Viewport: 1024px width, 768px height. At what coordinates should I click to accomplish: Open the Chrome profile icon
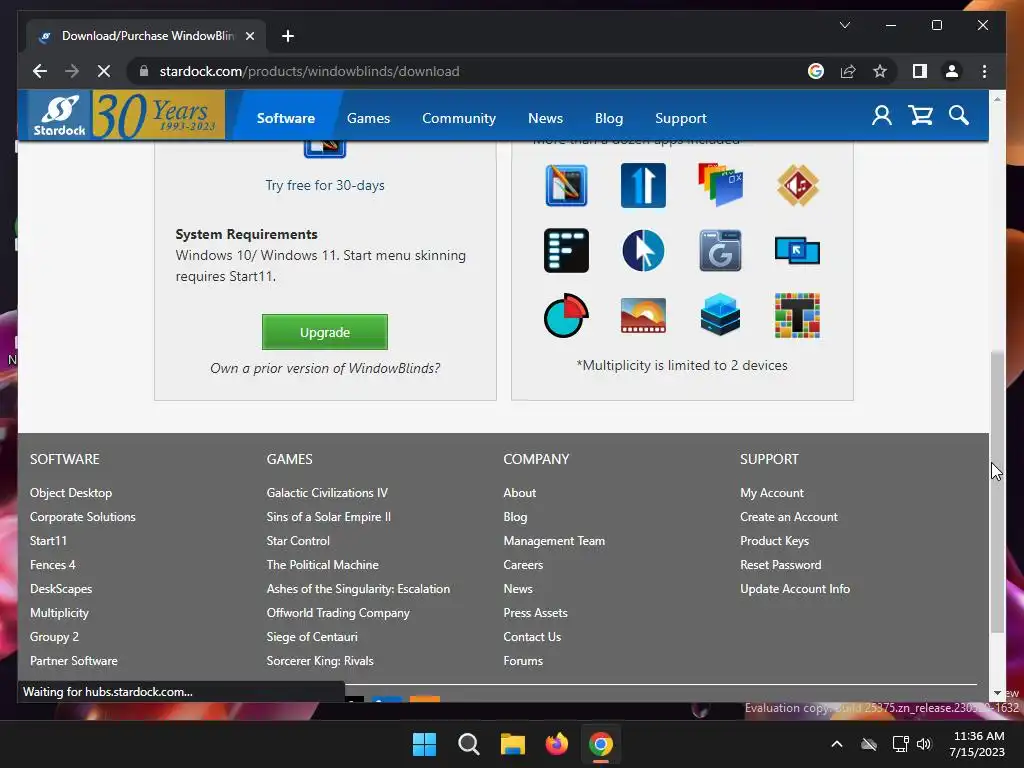(952, 71)
